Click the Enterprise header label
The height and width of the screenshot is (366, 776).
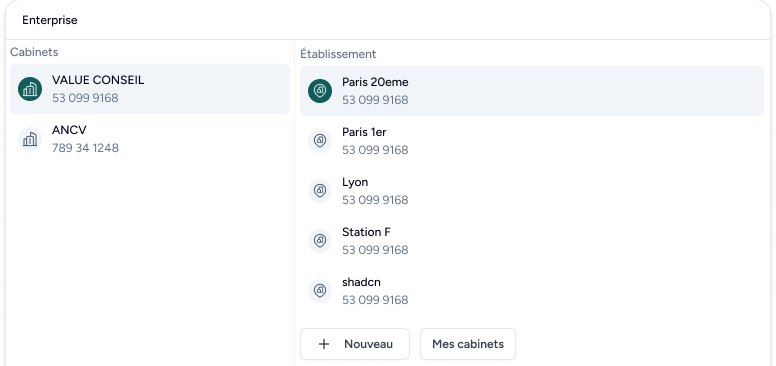tap(49, 20)
